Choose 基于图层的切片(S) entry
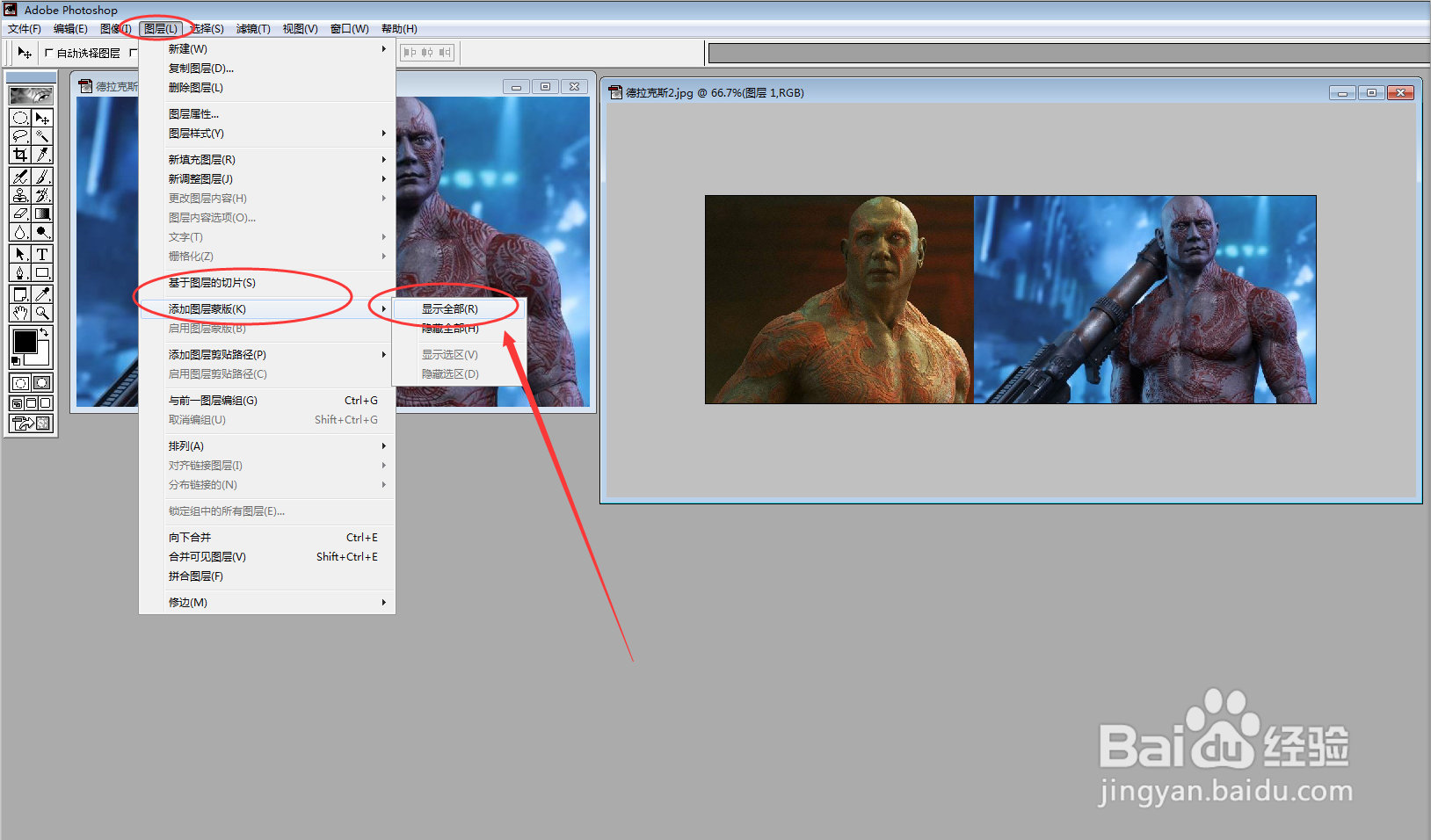 click(267, 283)
